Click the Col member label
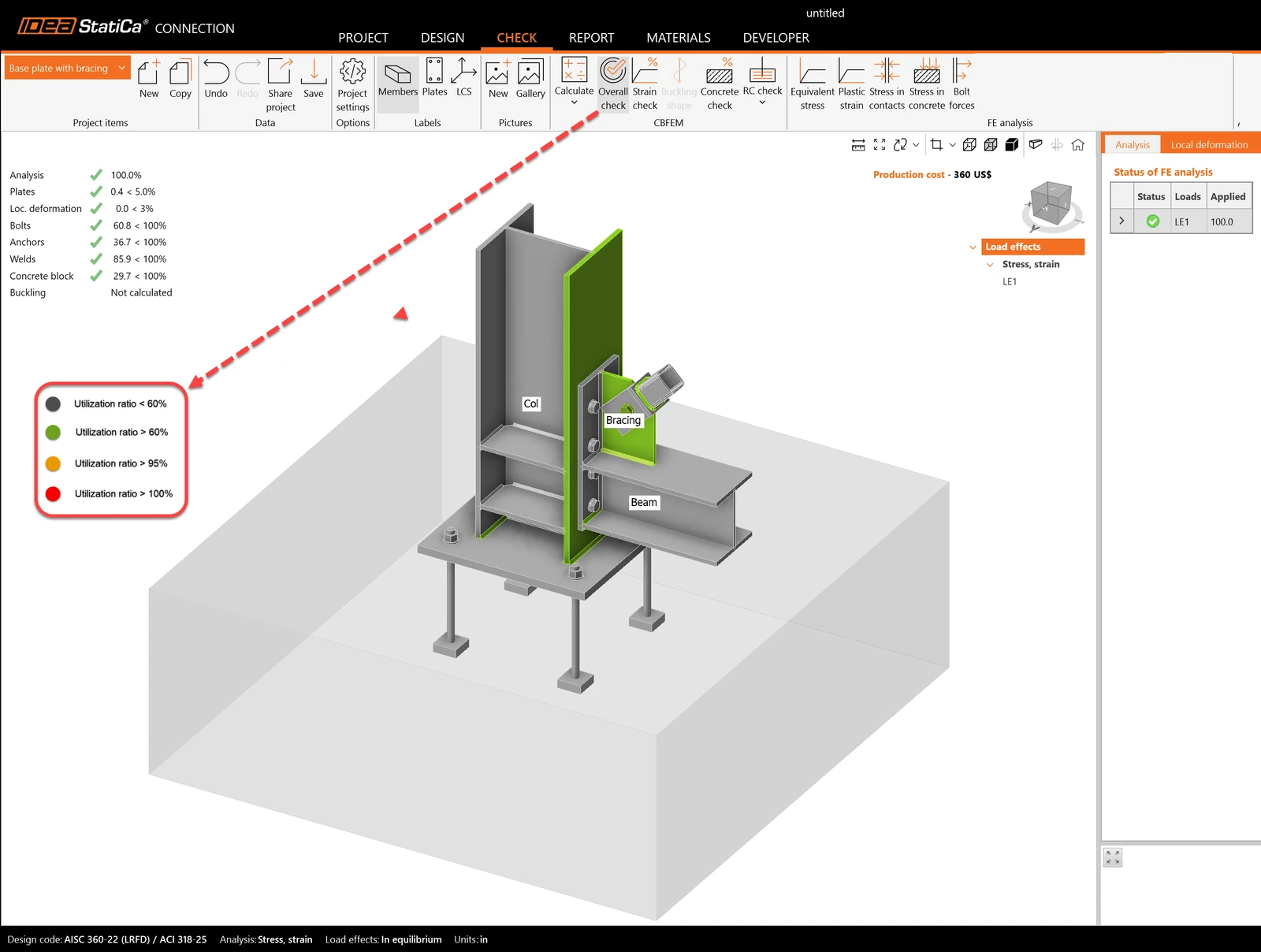Image resolution: width=1261 pixels, height=952 pixels. (x=531, y=403)
